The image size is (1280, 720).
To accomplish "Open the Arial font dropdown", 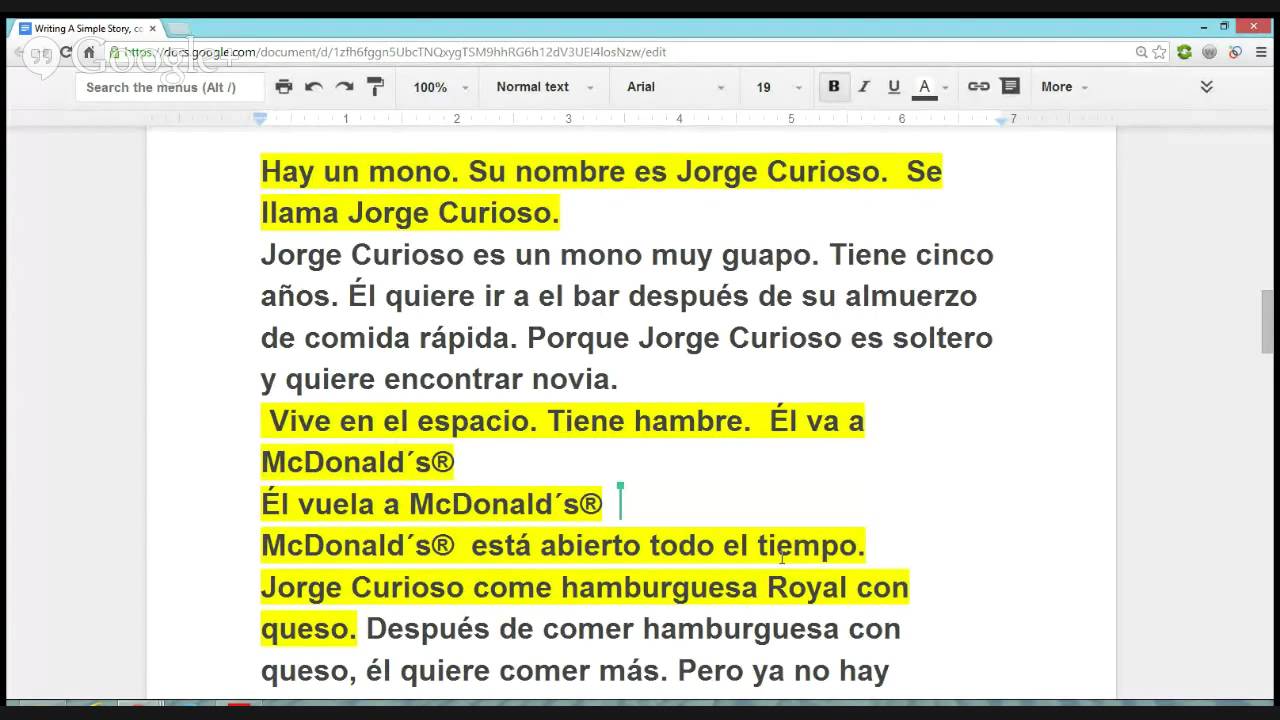I will pos(675,87).
